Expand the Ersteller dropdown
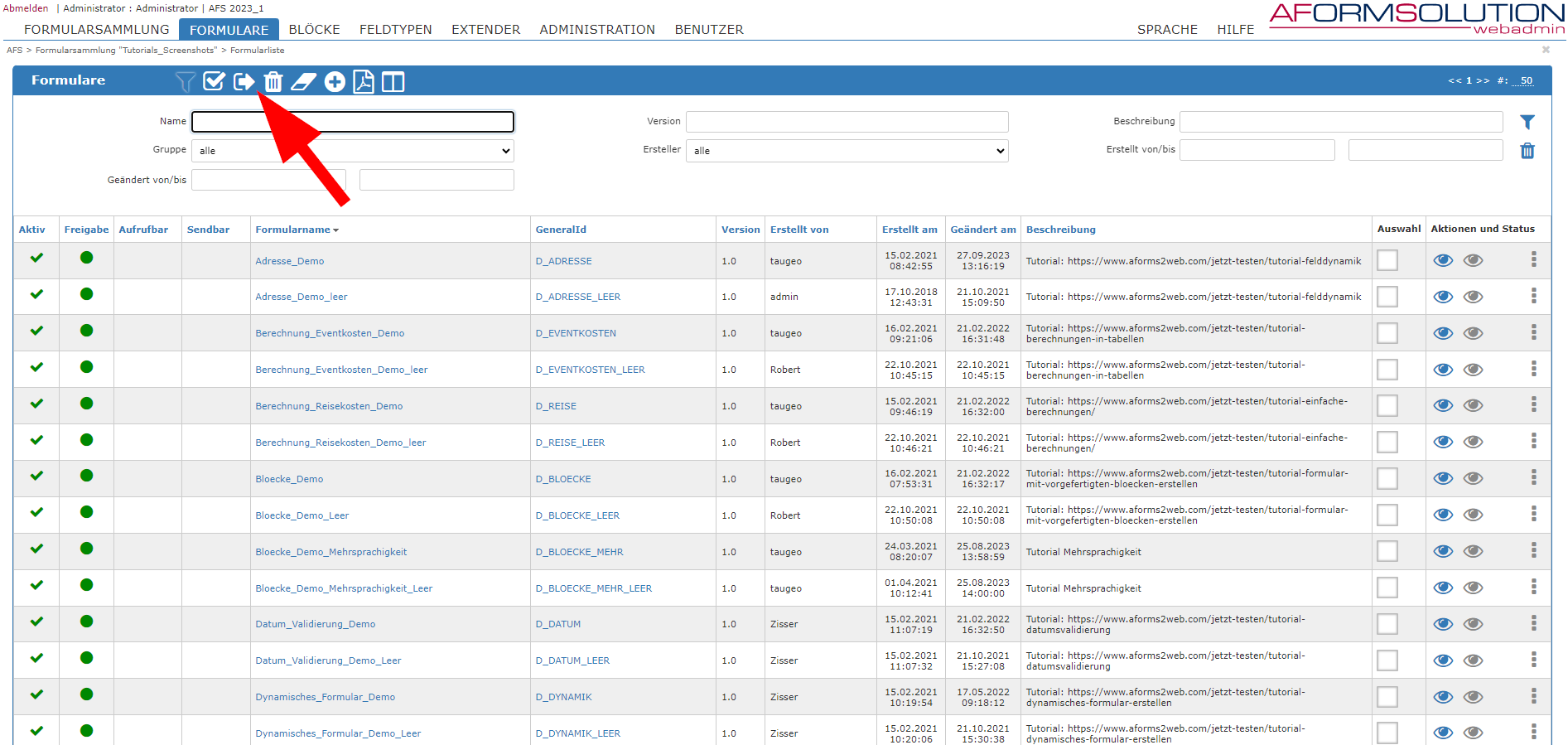1568x745 pixels. click(x=847, y=151)
